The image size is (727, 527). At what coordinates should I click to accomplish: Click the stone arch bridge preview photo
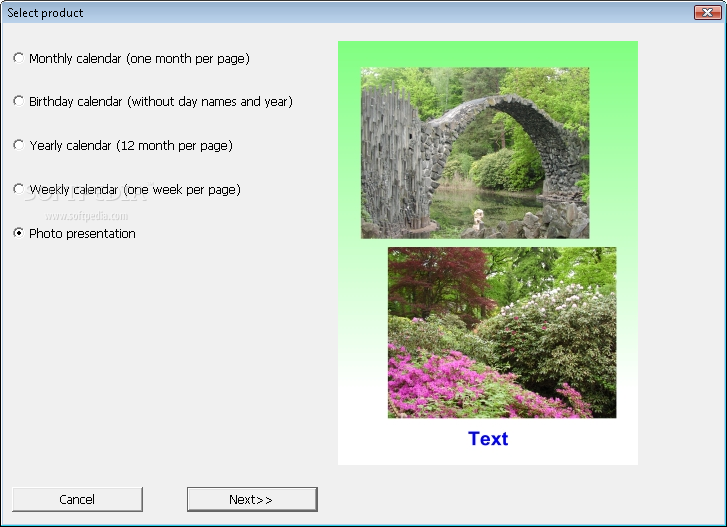click(x=475, y=153)
